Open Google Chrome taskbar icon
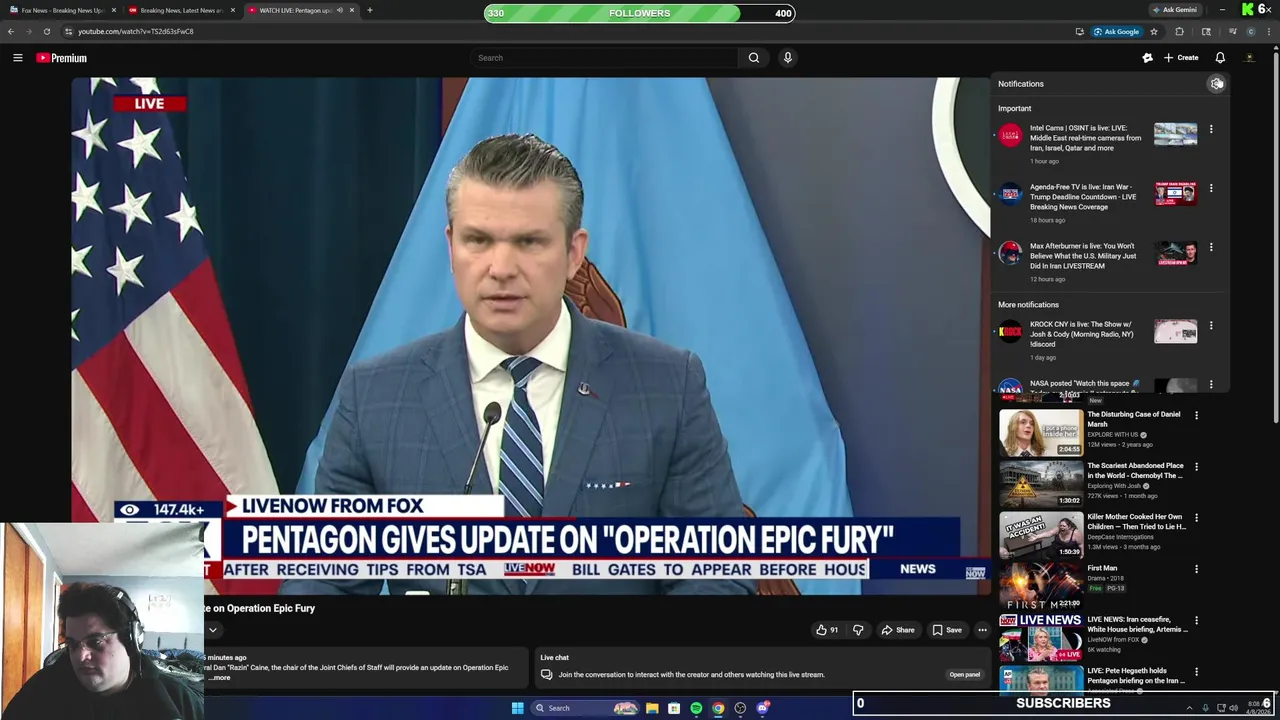This screenshot has width=1280, height=720. click(x=718, y=708)
